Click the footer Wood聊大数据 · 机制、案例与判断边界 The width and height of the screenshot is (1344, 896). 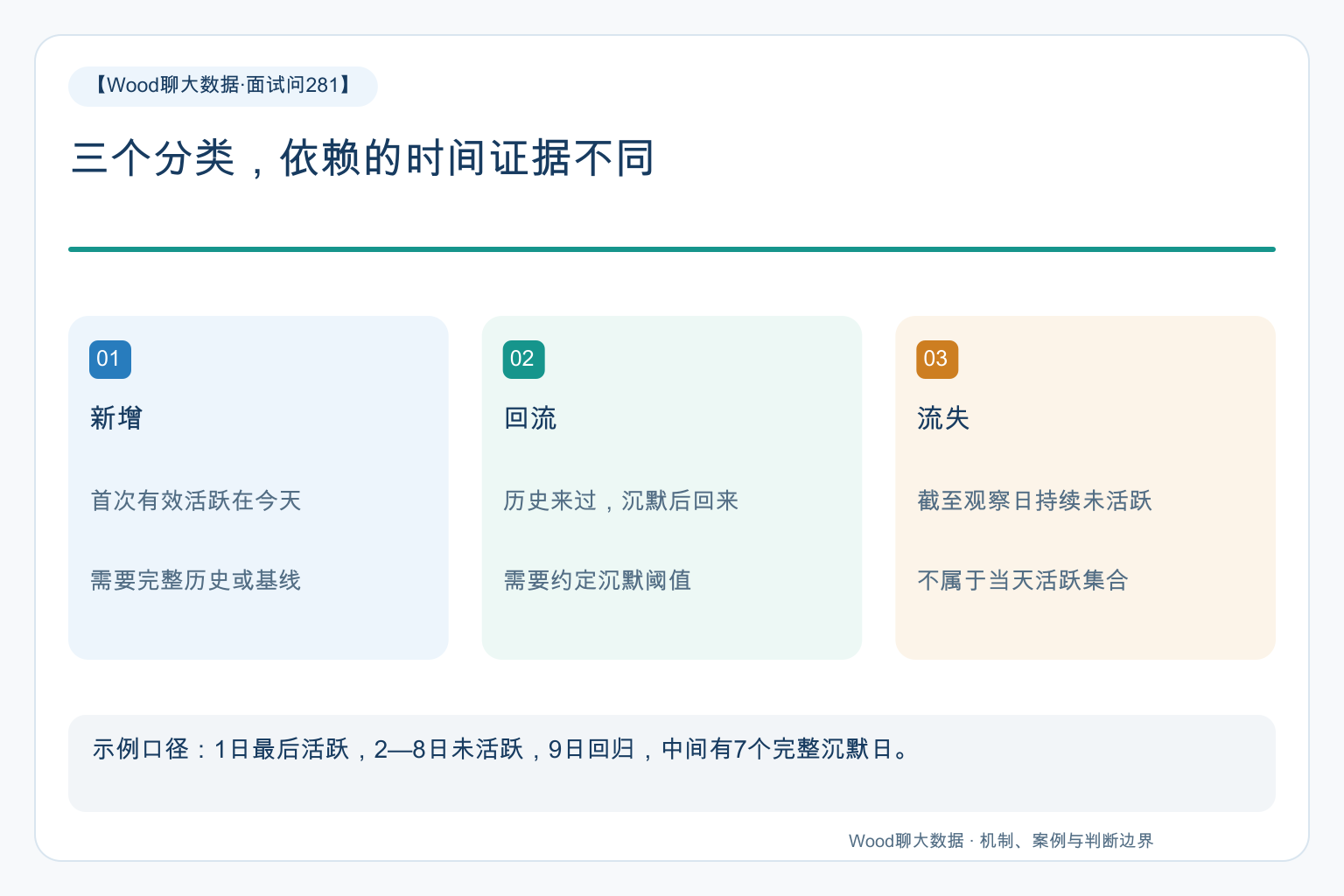[x=1001, y=841]
